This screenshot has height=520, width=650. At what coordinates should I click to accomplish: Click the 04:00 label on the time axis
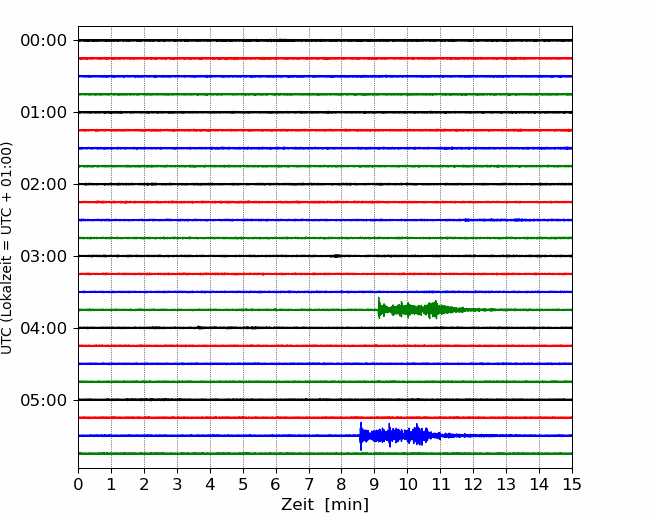point(44,328)
